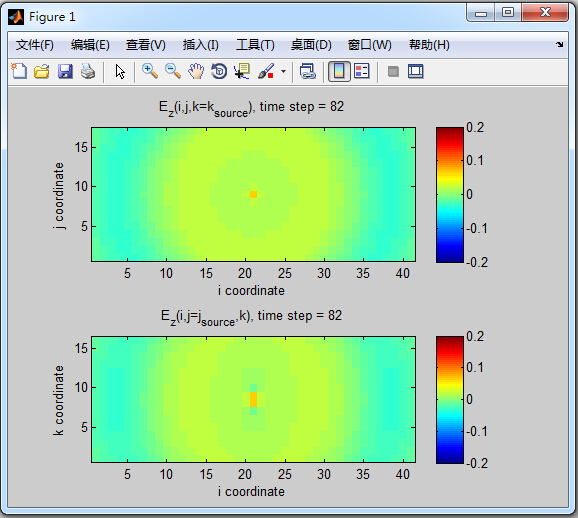Activate the Zoom Out magnifier tool
Screen dimensions: 578x518
point(173,71)
